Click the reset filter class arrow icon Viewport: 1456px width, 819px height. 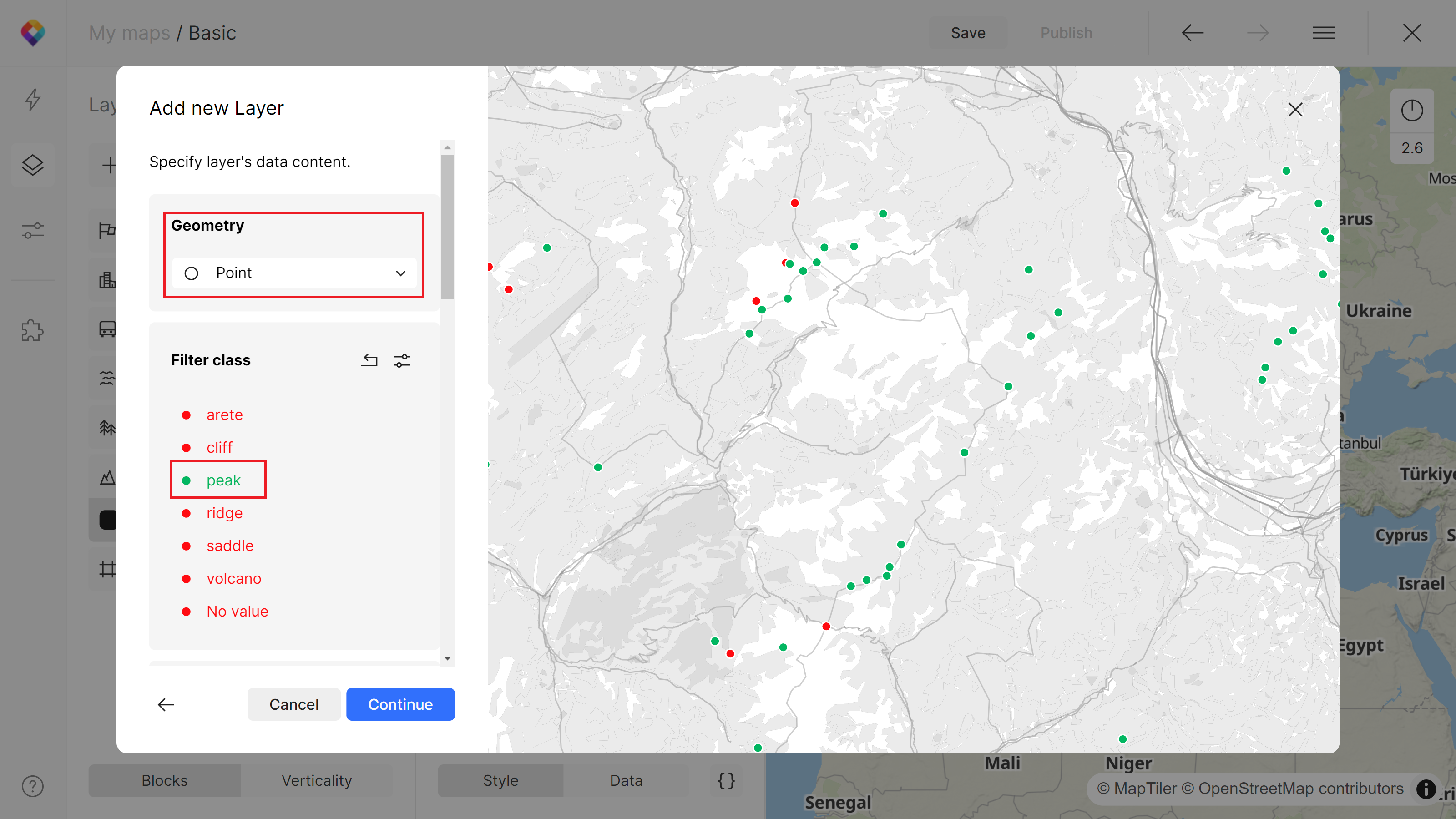369,360
